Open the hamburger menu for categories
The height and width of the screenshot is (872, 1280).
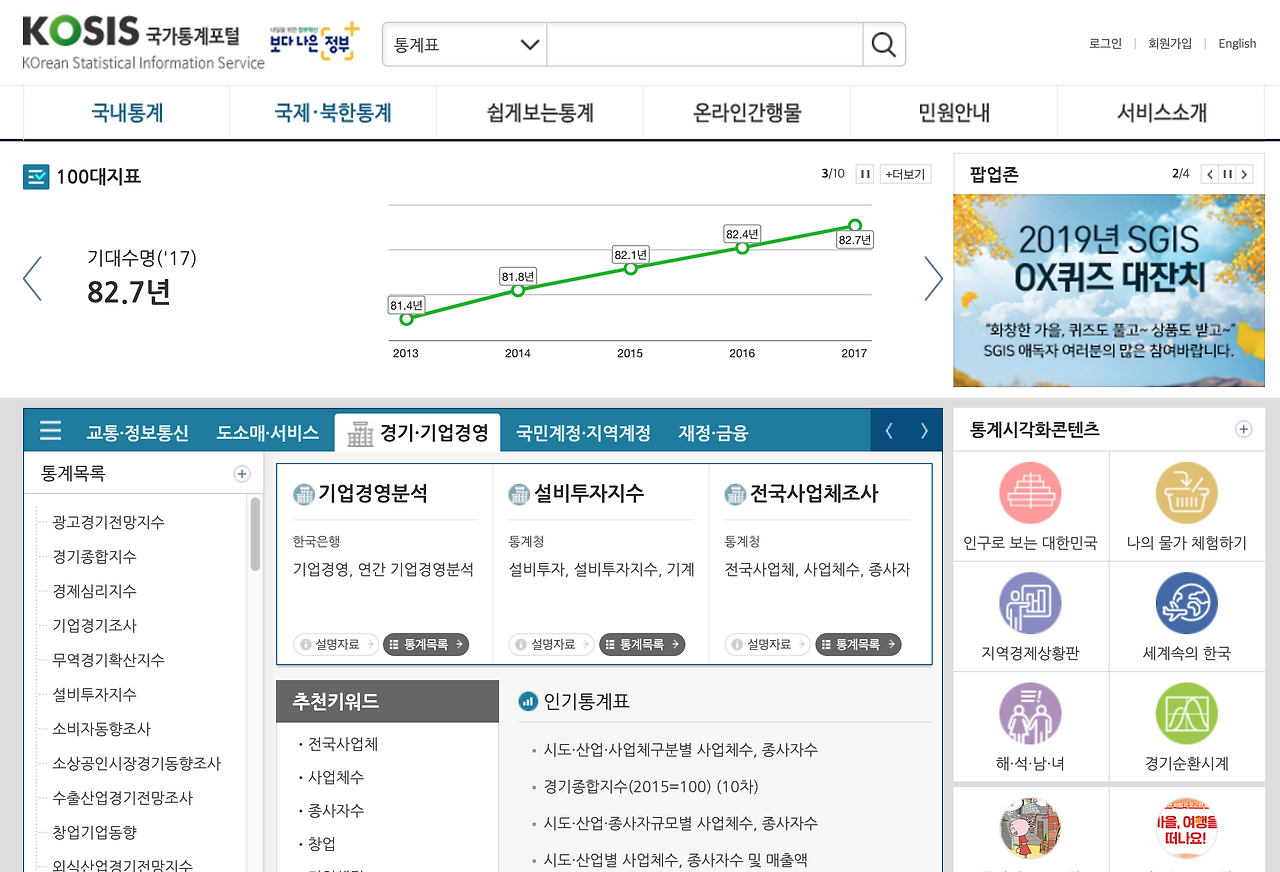(x=50, y=431)
